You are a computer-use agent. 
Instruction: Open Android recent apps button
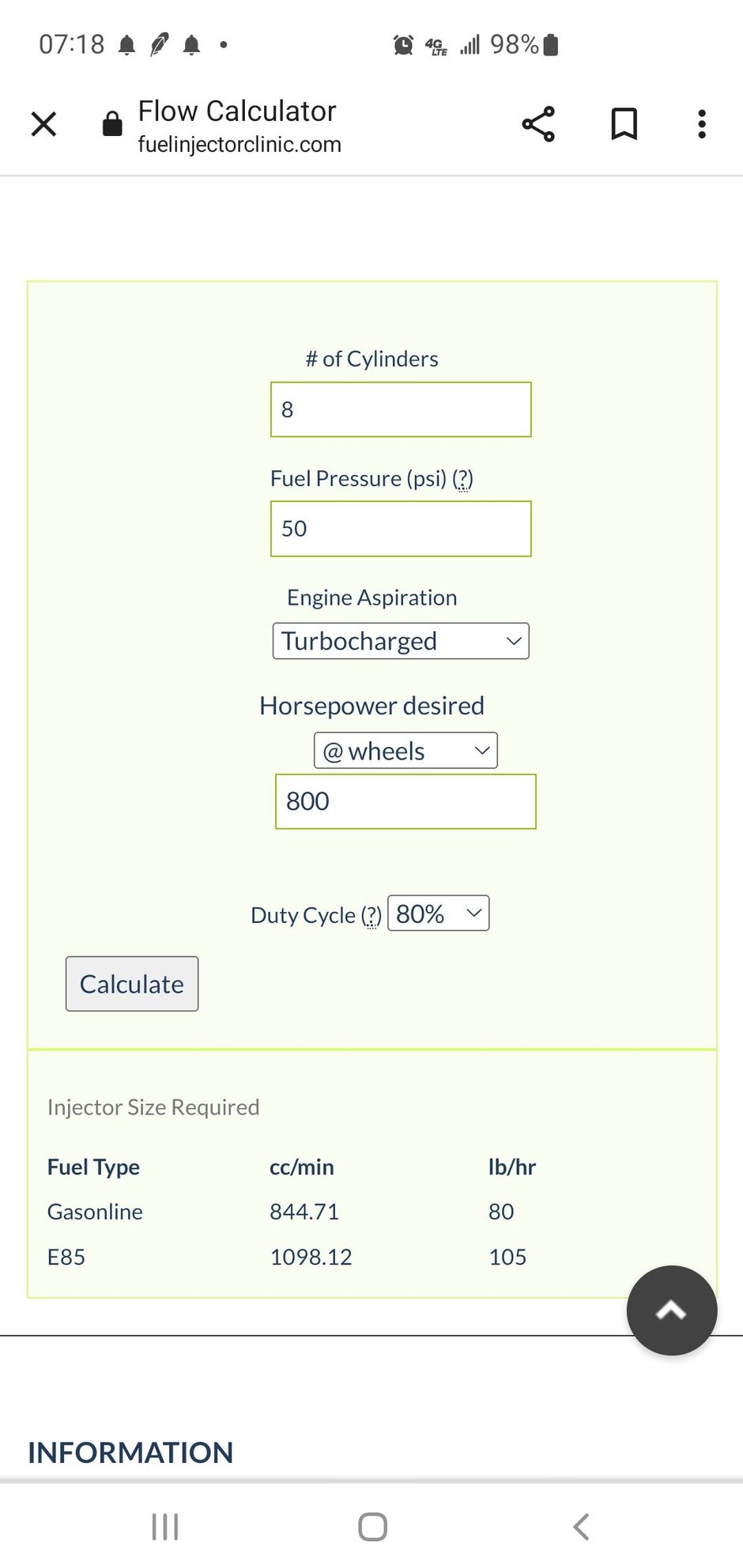point(164,1526)
